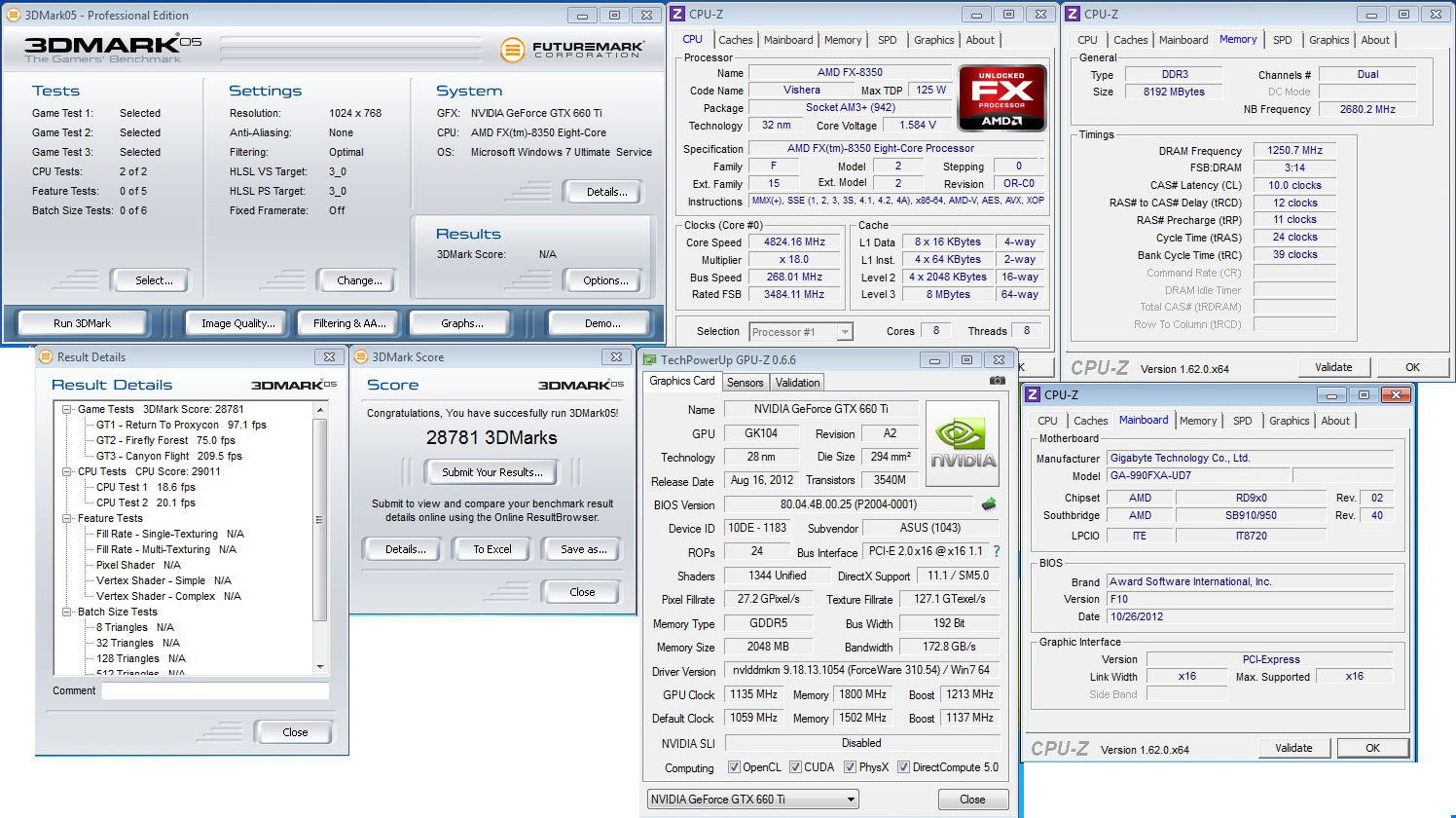Open Filtering & AA... settings
The width and height of the screenshot is (1456, 818).
coord(349,323)
